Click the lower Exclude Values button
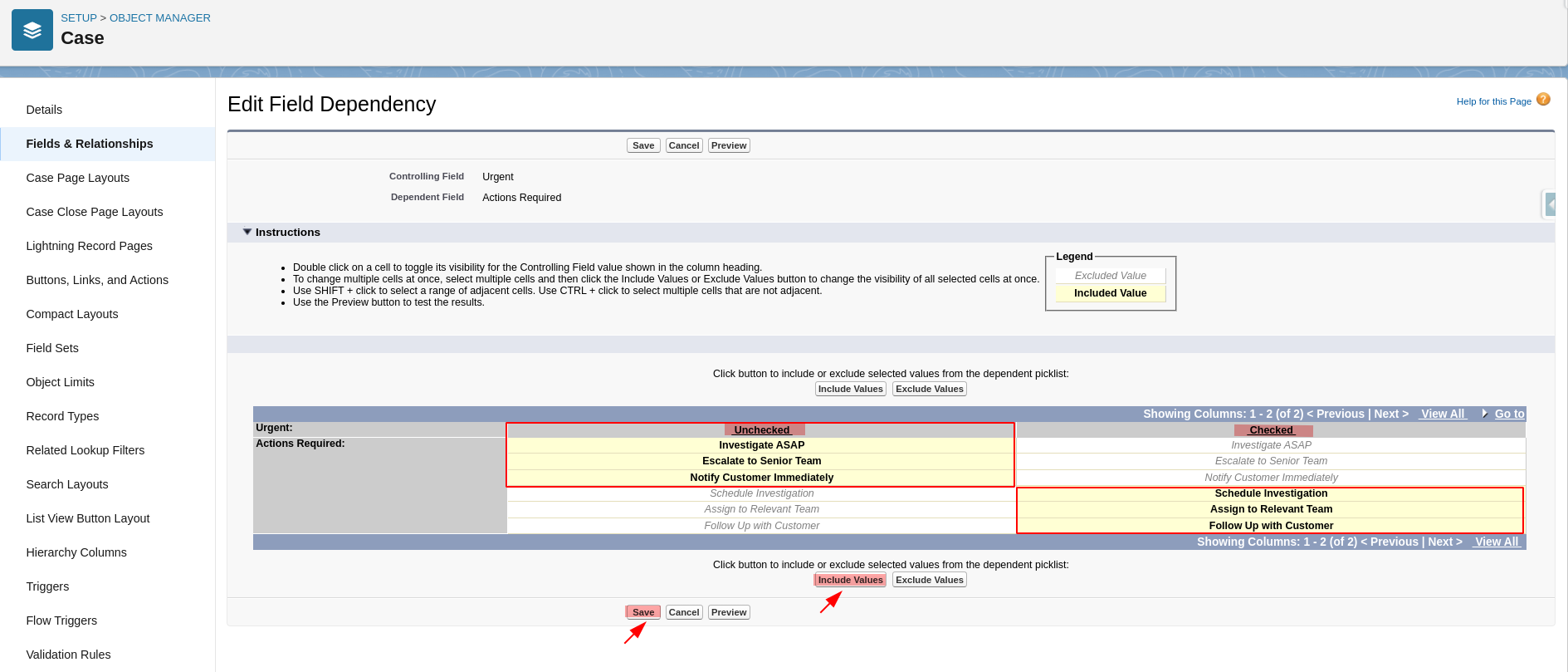Viewport: 1568px width, 672px height. 930,580
